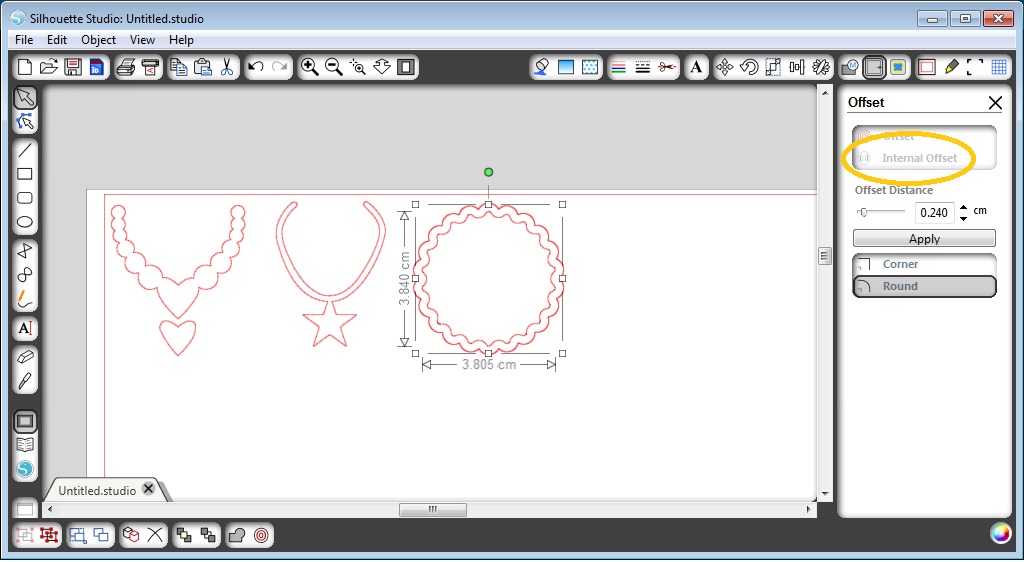Click the Zoom In magnifier

pos(310,67)
